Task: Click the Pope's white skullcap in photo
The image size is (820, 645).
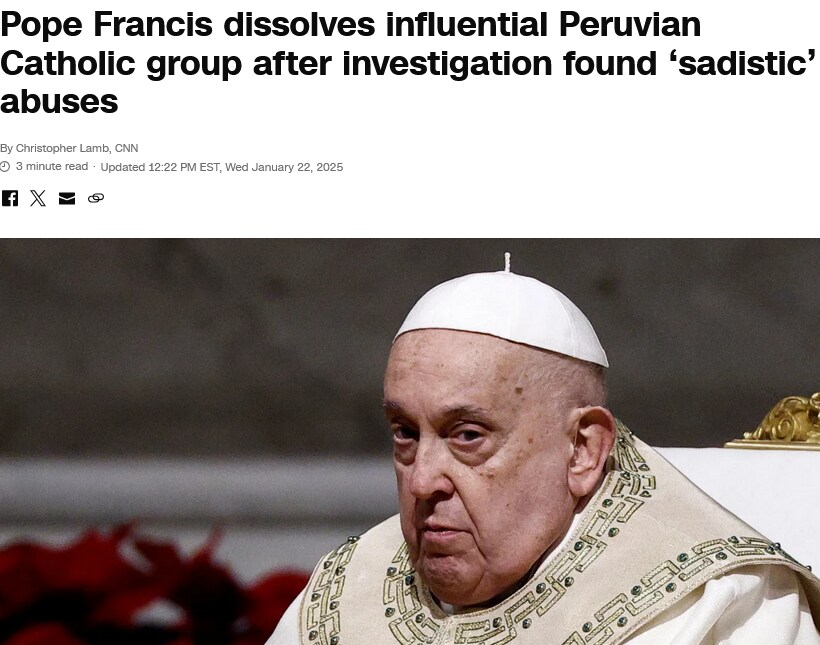Action: (502, 316)
